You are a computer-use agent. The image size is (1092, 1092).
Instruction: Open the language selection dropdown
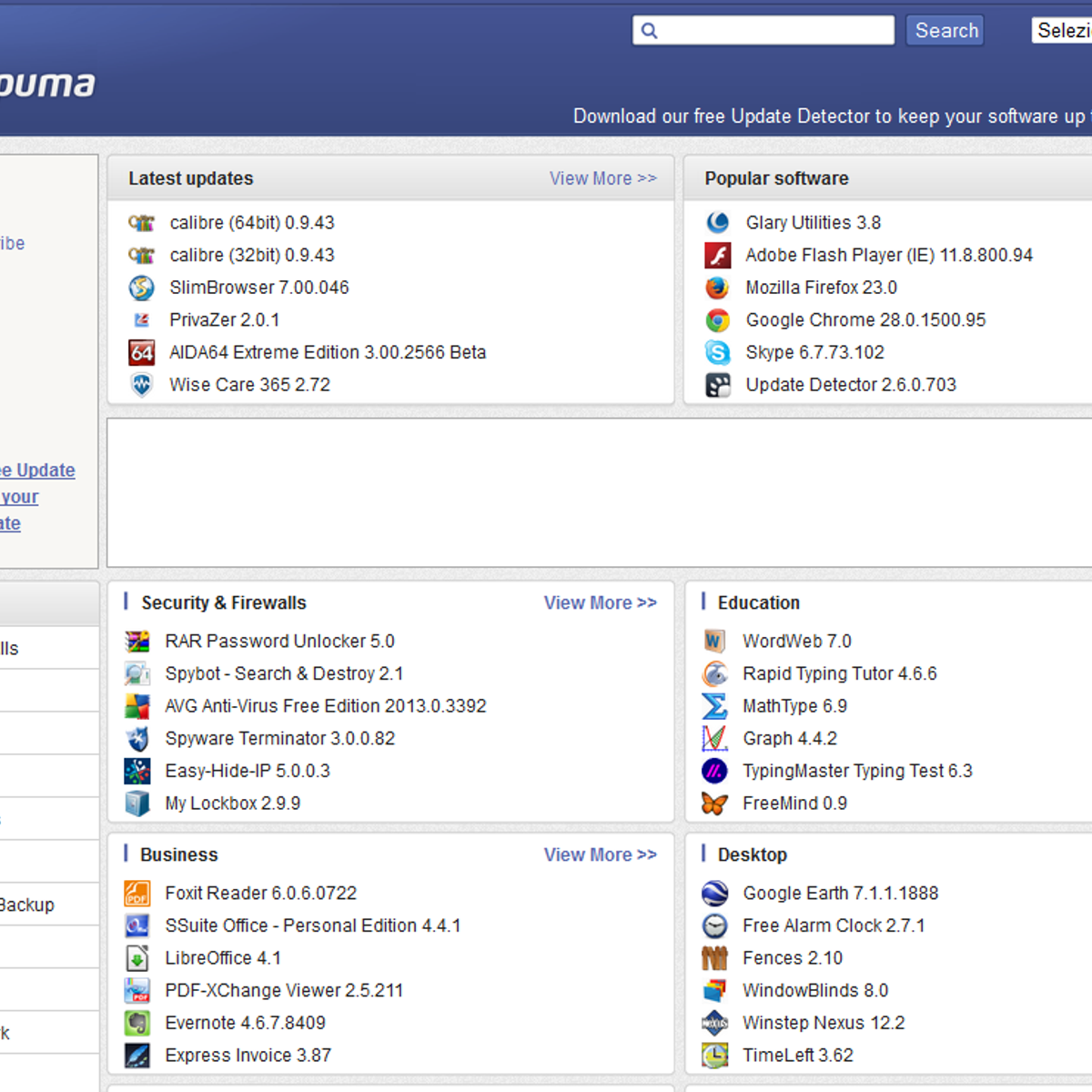point(1061,30)
